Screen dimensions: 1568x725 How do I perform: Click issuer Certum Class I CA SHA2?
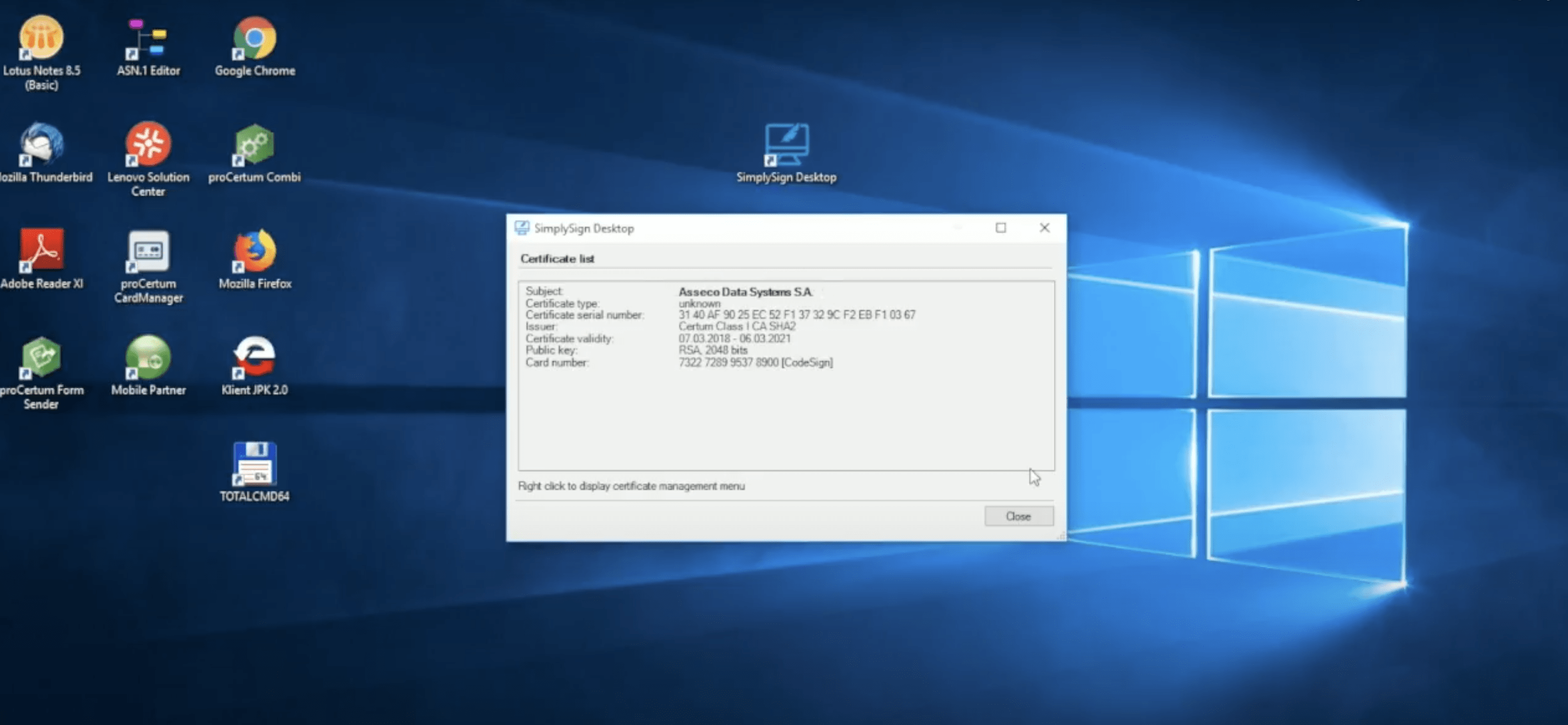737,326
